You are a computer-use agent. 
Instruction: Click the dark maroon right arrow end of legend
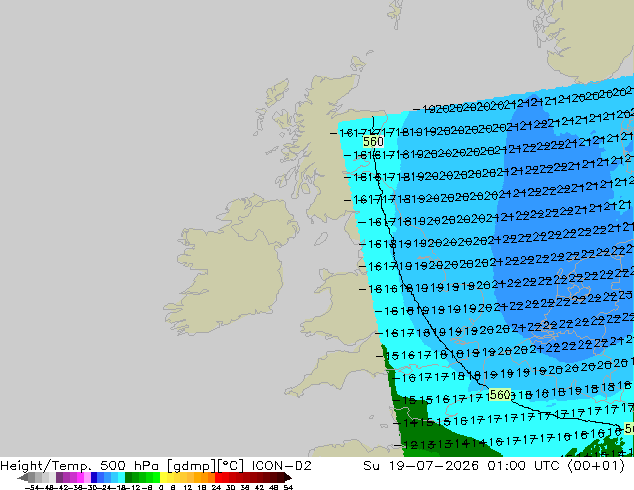[288, 477]
